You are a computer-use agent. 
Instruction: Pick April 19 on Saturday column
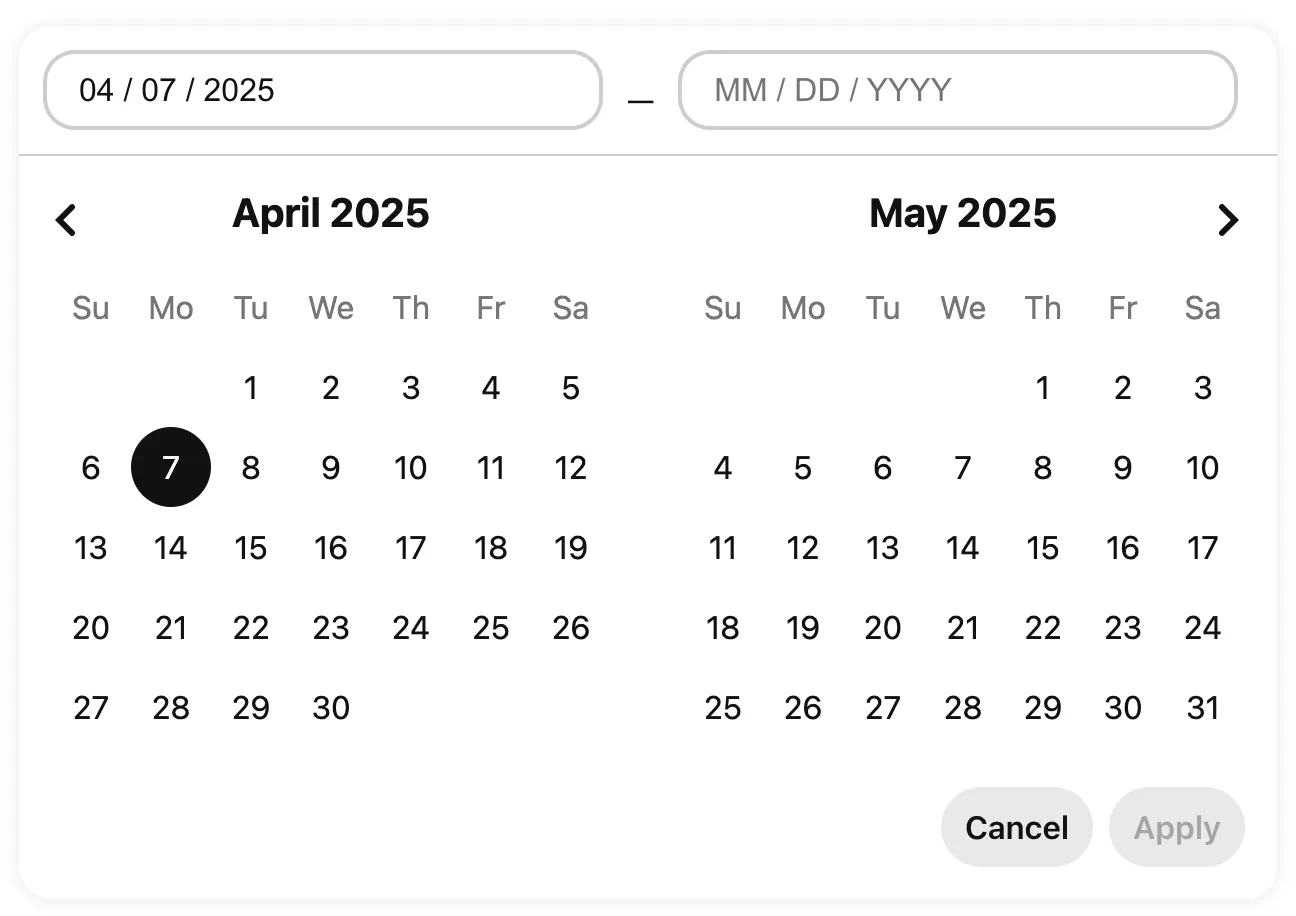click(571, 548)
